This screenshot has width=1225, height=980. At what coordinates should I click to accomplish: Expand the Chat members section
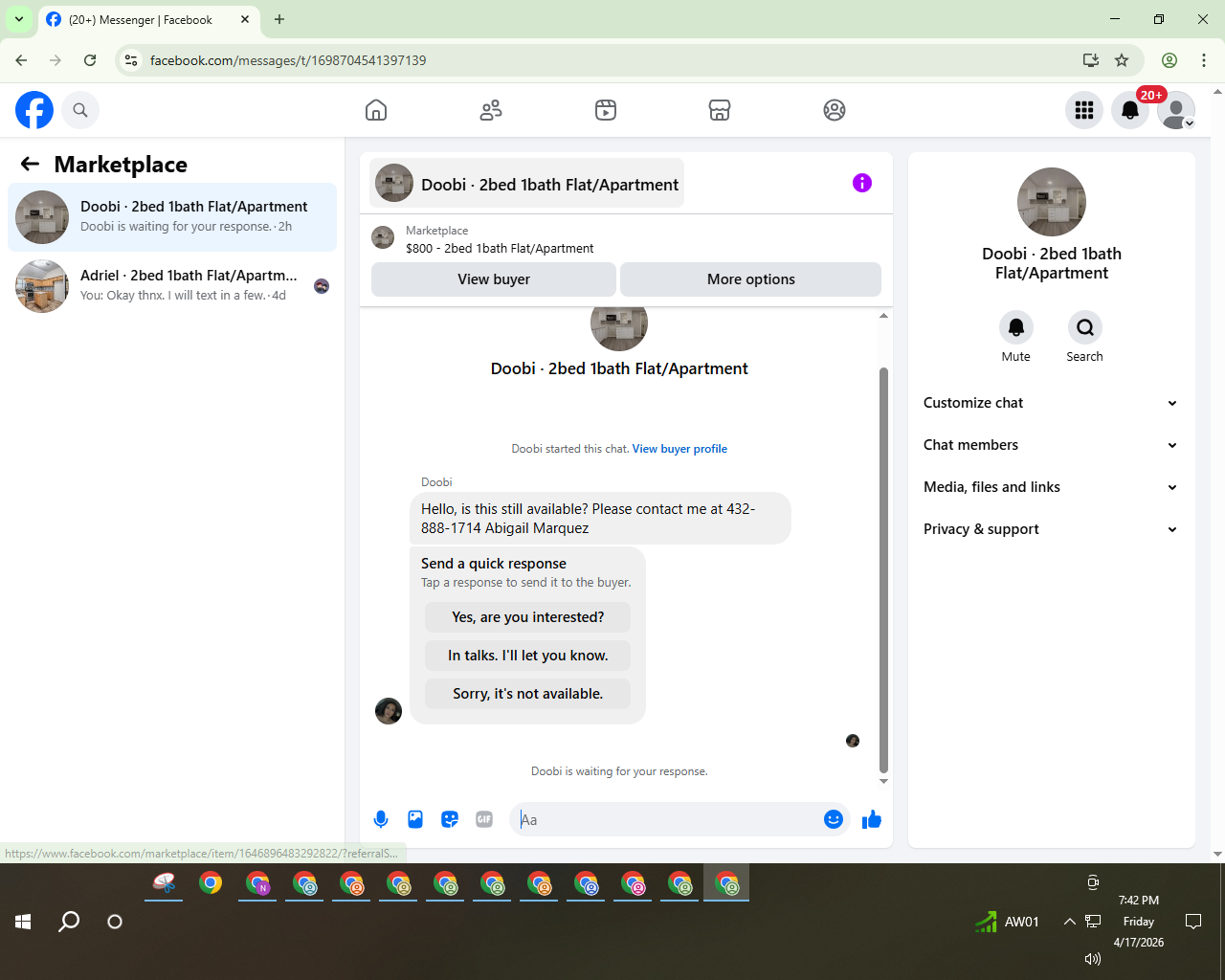pos(1051,445)
